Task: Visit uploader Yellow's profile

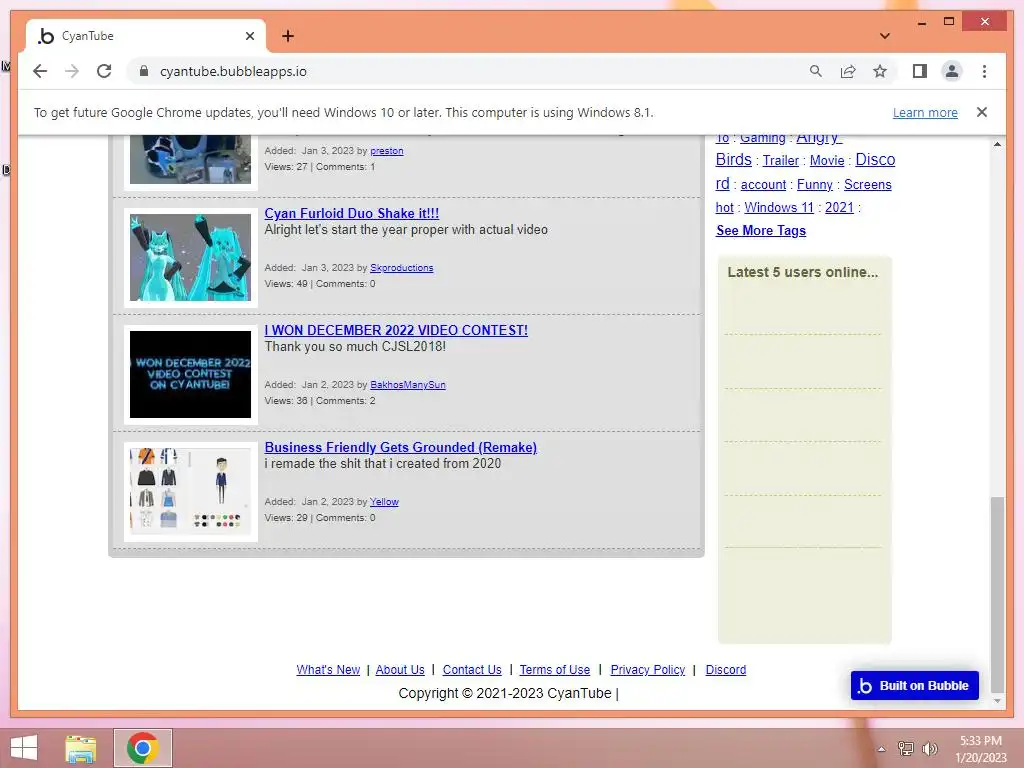Action: 384,502
